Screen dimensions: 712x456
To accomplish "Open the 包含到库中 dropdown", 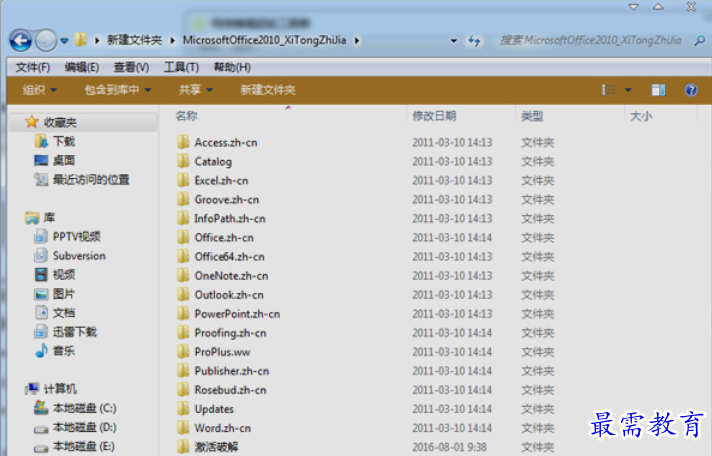I will tap(118, 90).
